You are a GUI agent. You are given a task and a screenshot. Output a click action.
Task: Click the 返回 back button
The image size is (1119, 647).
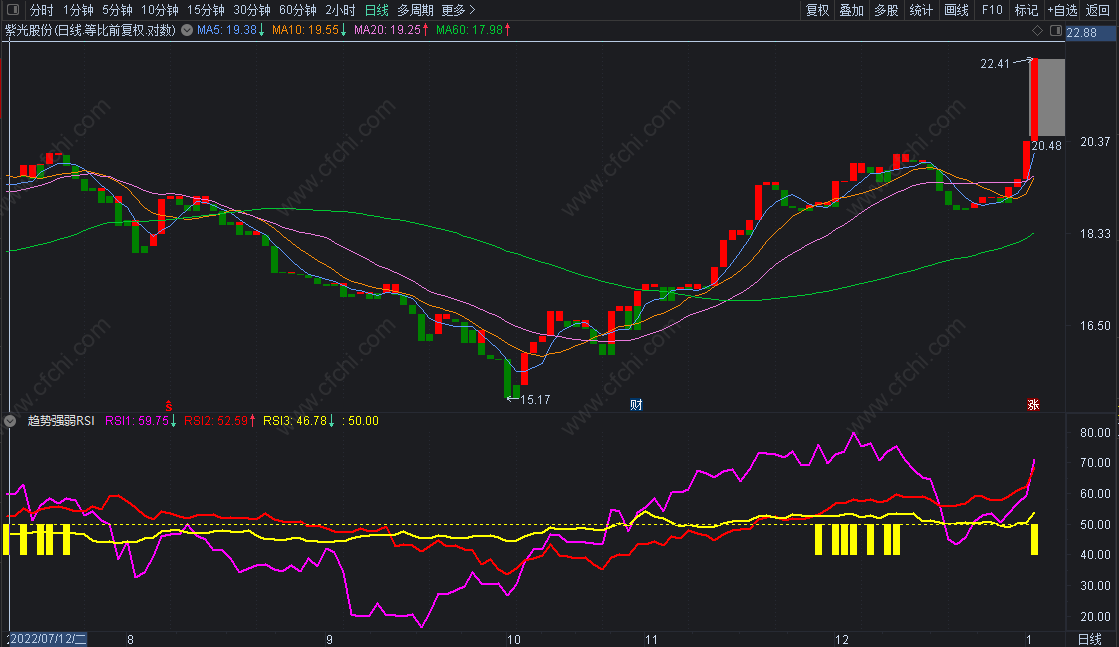pyautogui.click(x=1098, y=10)
